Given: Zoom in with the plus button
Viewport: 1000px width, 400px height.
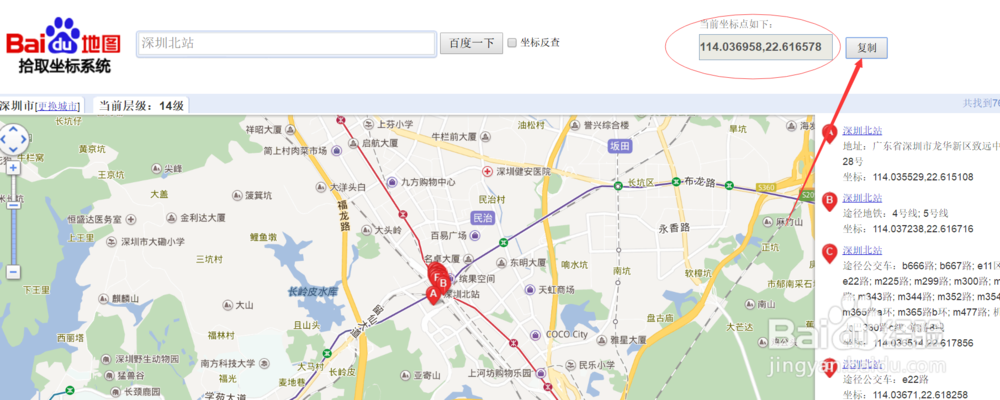Looking at the screenshot, I should pyautogui.click(x=13, y=168).
